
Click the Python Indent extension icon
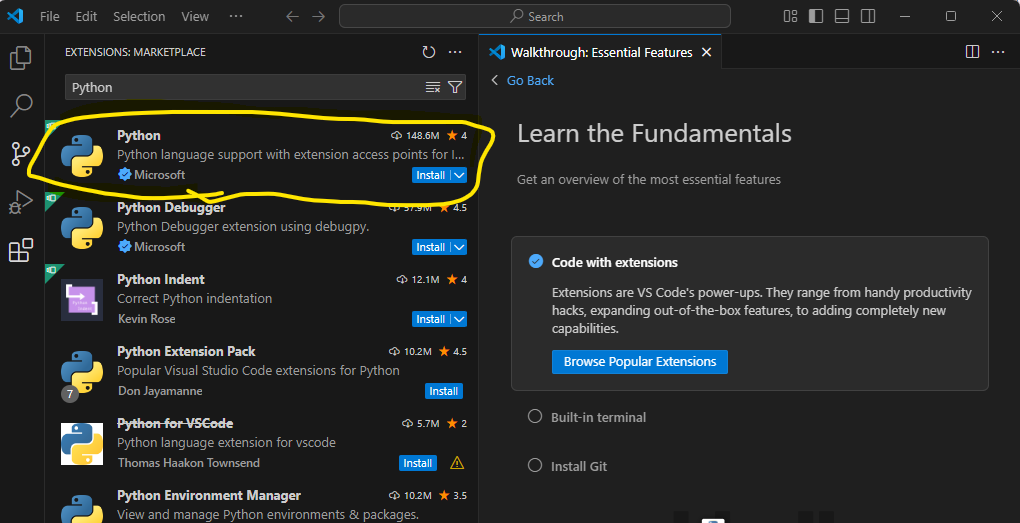tap(82, 300)
